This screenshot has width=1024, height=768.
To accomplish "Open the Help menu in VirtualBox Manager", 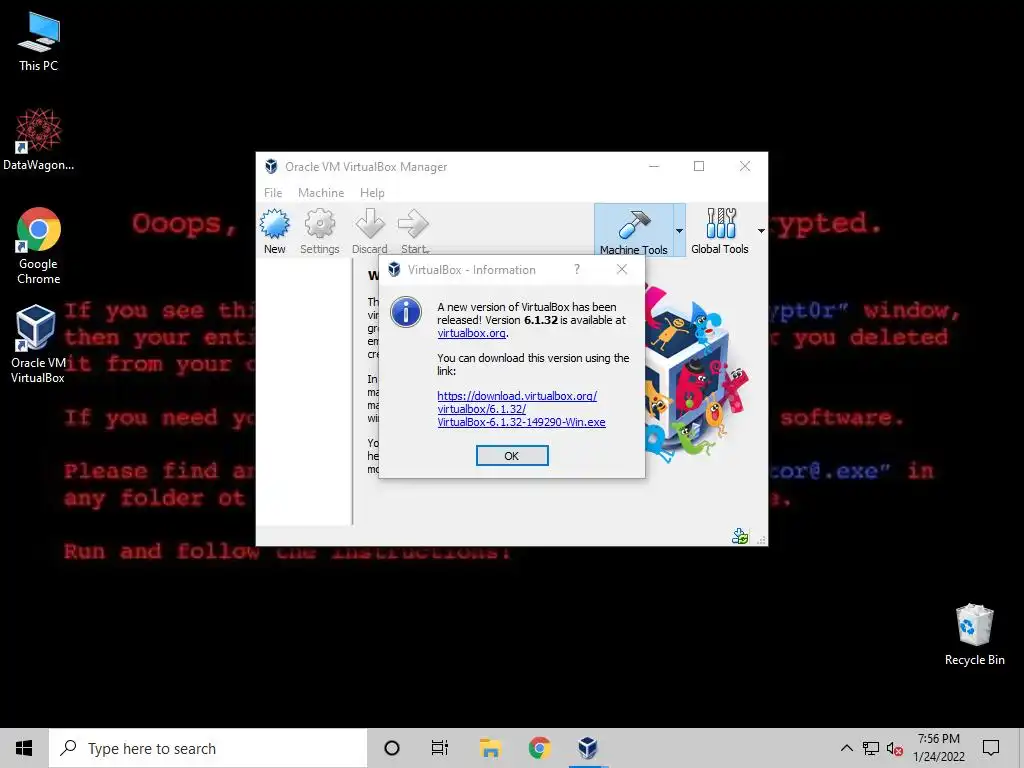I will click(x=372, y=193).
